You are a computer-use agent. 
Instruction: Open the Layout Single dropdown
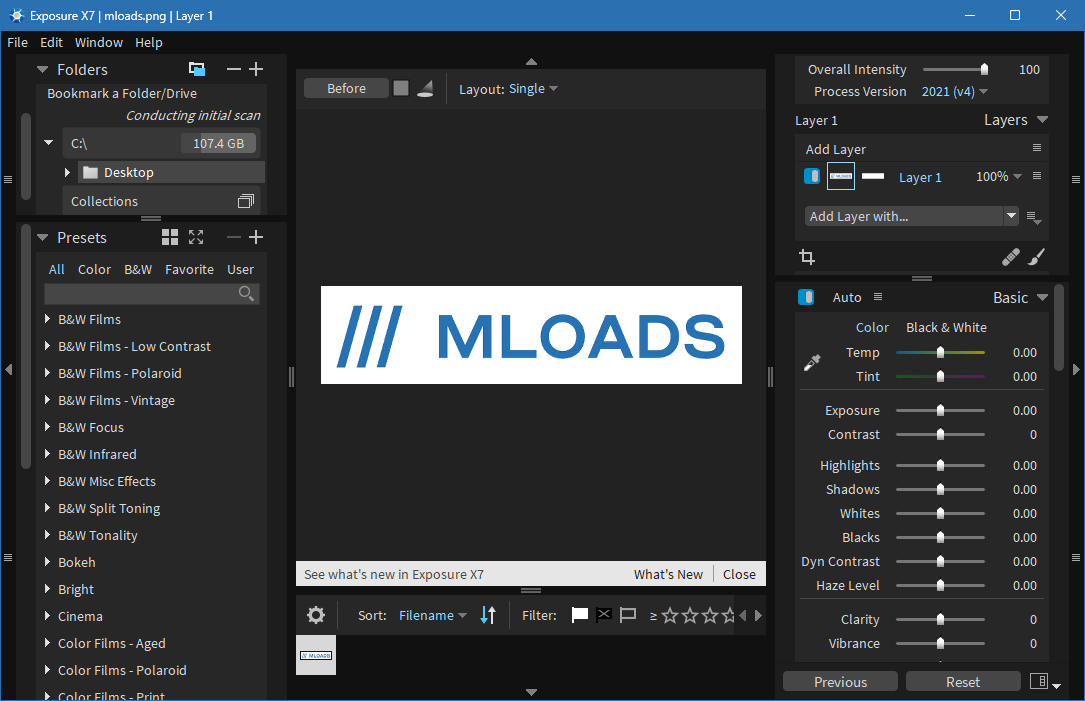click(x=533, y=89)
